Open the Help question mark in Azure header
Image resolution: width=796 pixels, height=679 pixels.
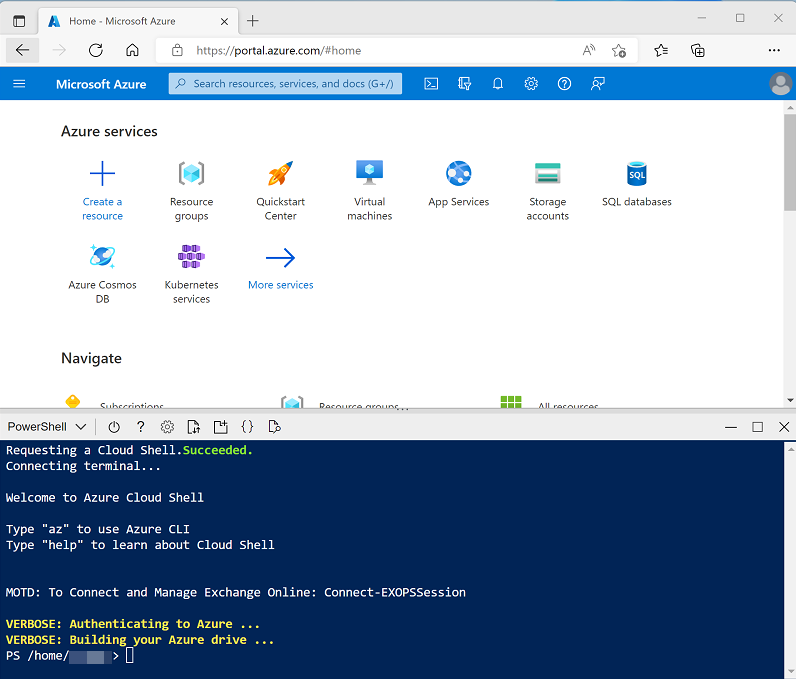(565, 84)
